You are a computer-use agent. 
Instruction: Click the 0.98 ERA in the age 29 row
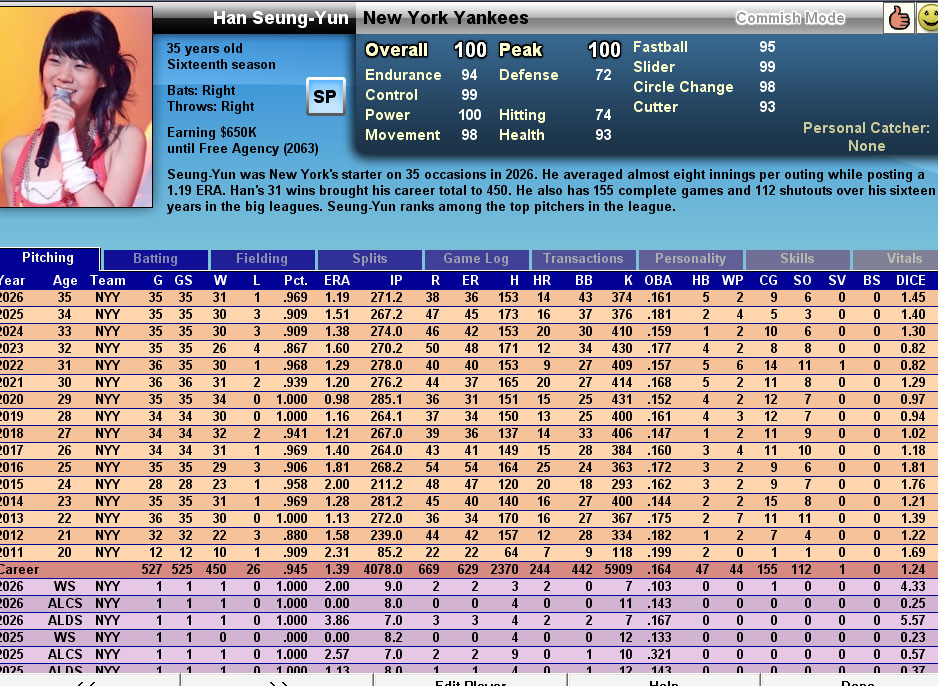[337, 400]
